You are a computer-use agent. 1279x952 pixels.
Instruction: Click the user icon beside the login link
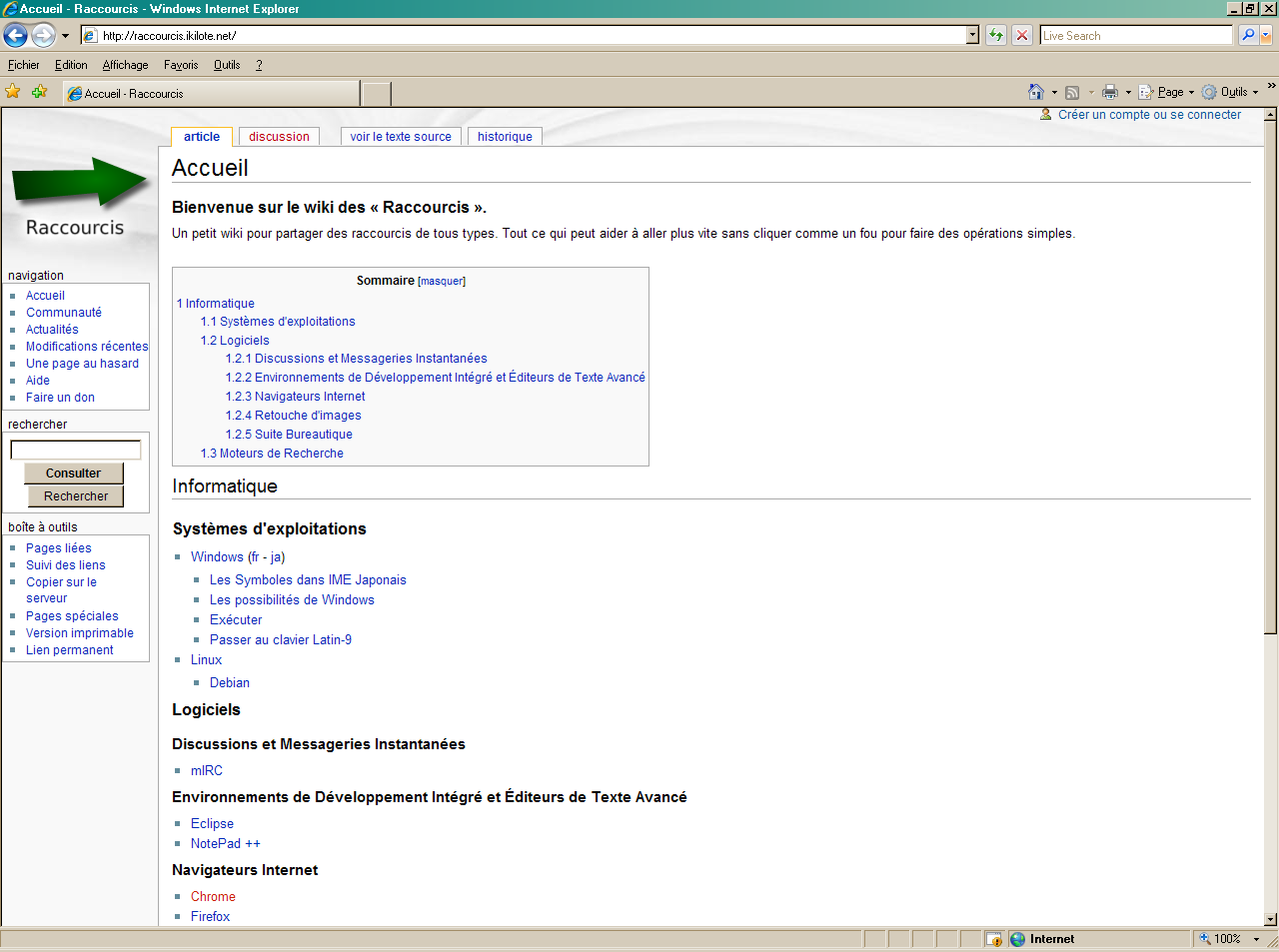pyautogui.click(x=1046, y=115)
